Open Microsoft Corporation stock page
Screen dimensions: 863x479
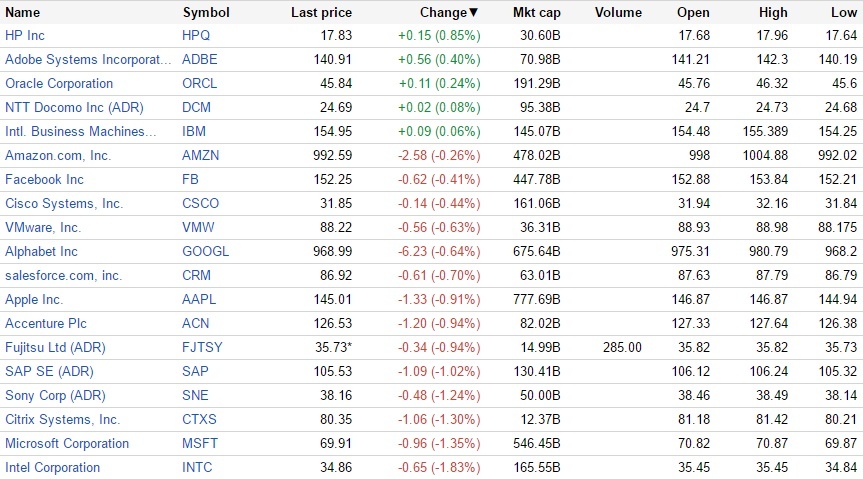tap(67, 443)
